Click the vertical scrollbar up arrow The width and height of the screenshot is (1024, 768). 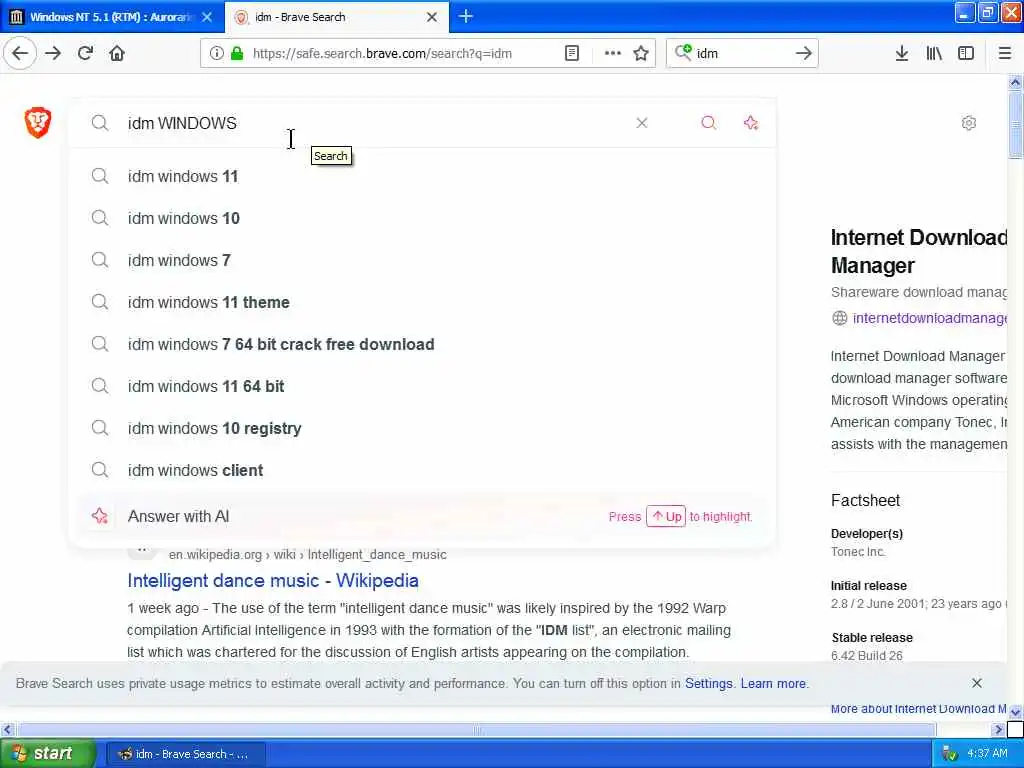[x=1015, y=82]
